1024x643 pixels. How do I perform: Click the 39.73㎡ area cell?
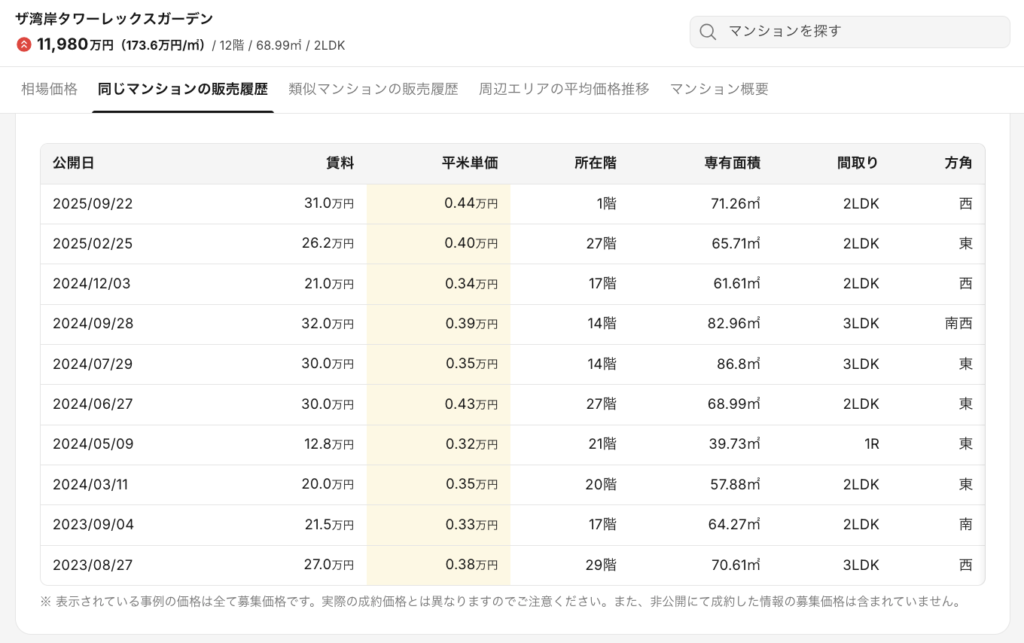click(x=733, y=444)
